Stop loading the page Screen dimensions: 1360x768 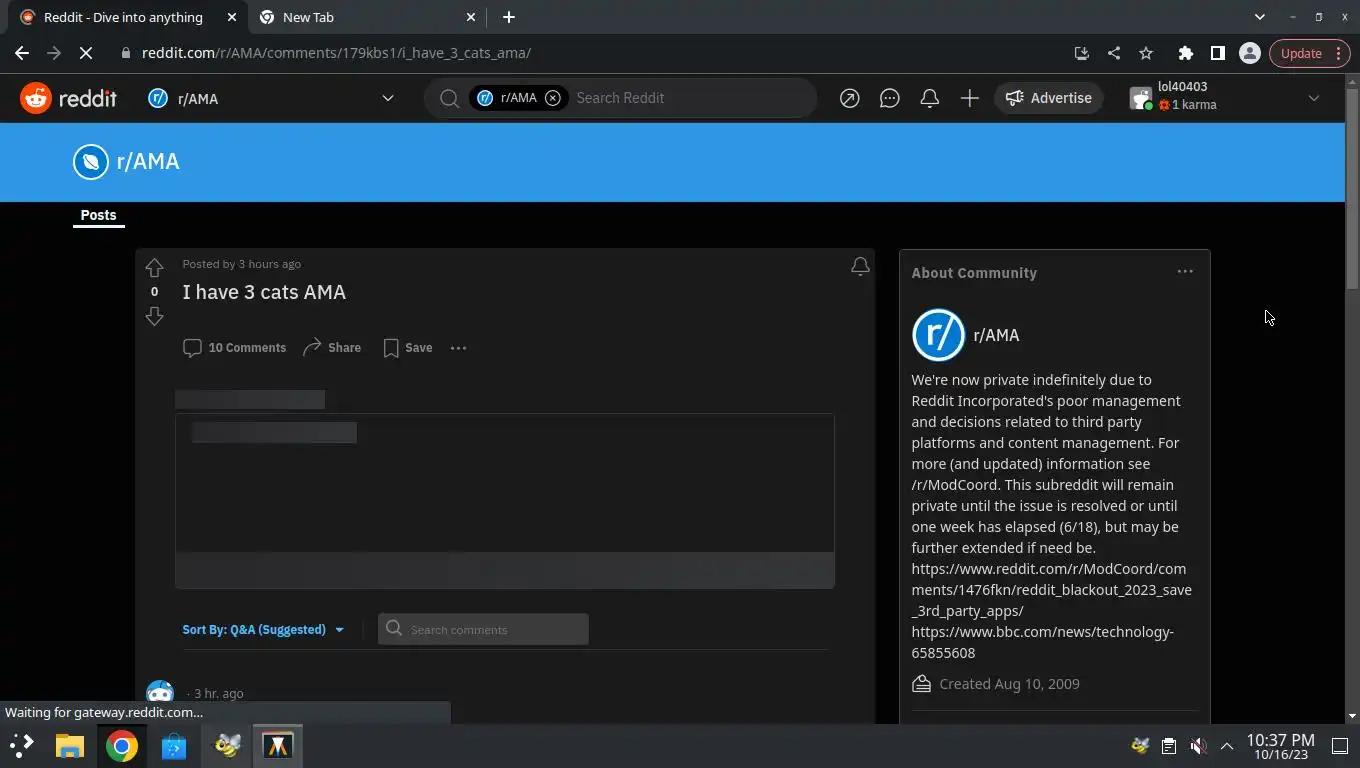pyautogui.click(x=86, y=53)
